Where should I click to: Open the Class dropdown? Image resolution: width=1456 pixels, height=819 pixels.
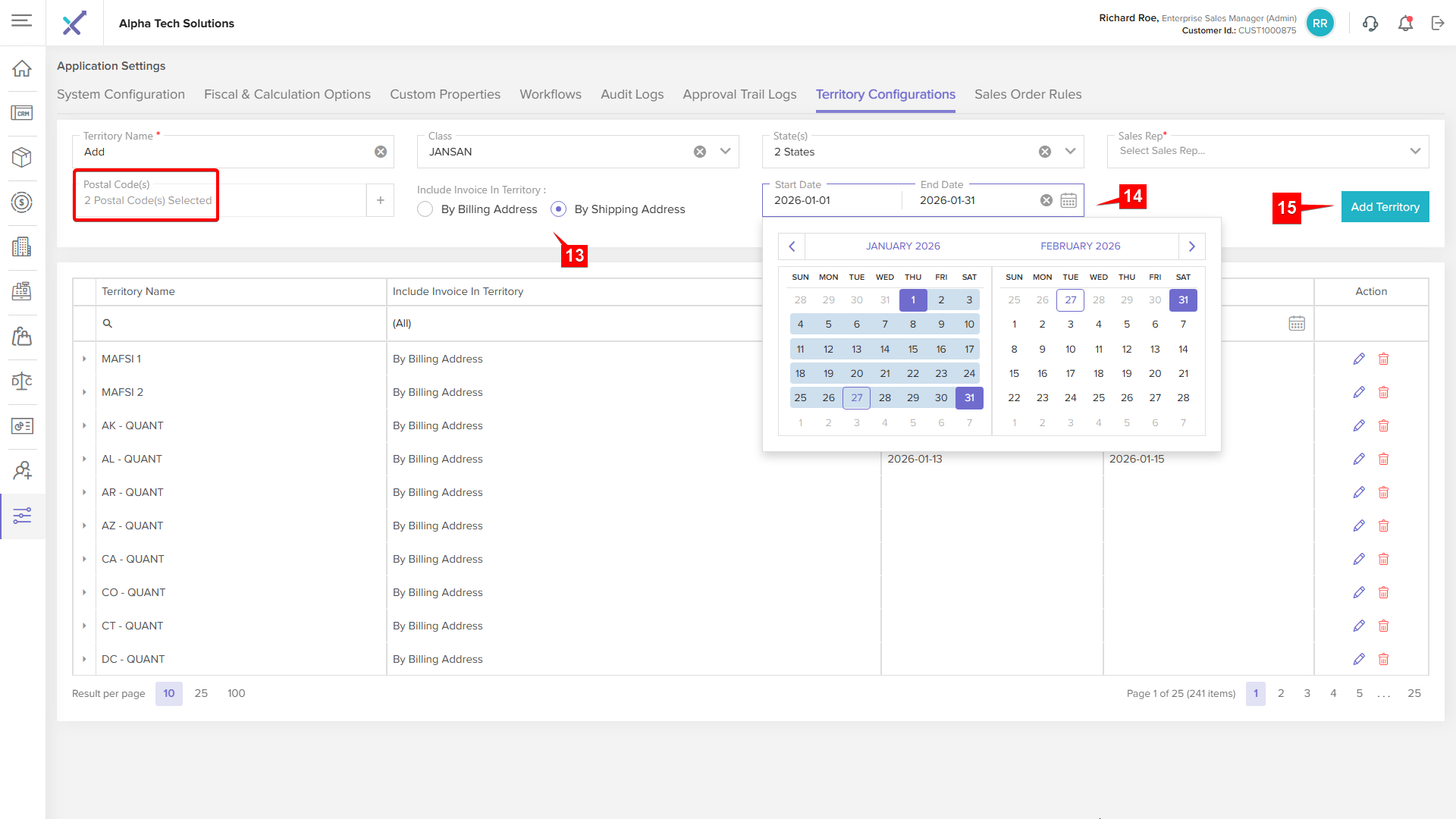tap(725, 151)
